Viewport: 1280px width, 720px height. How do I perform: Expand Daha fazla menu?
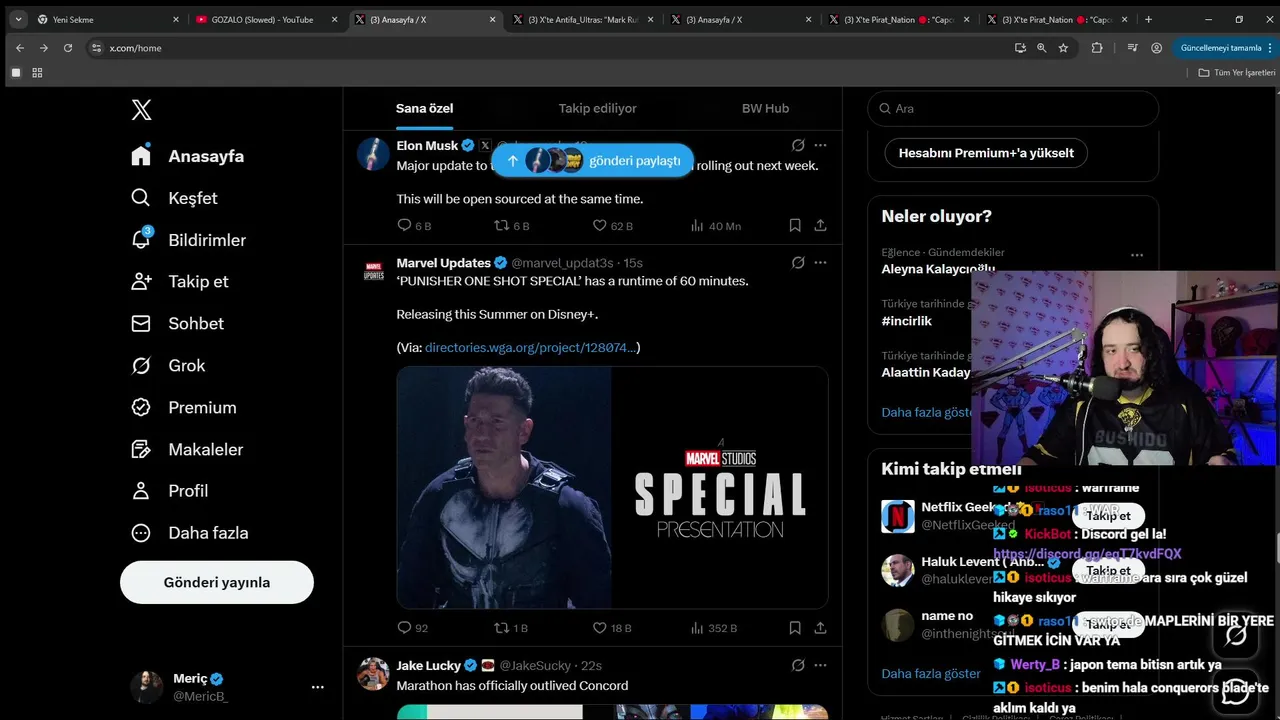pyautogui.click(x=189, y=533)
